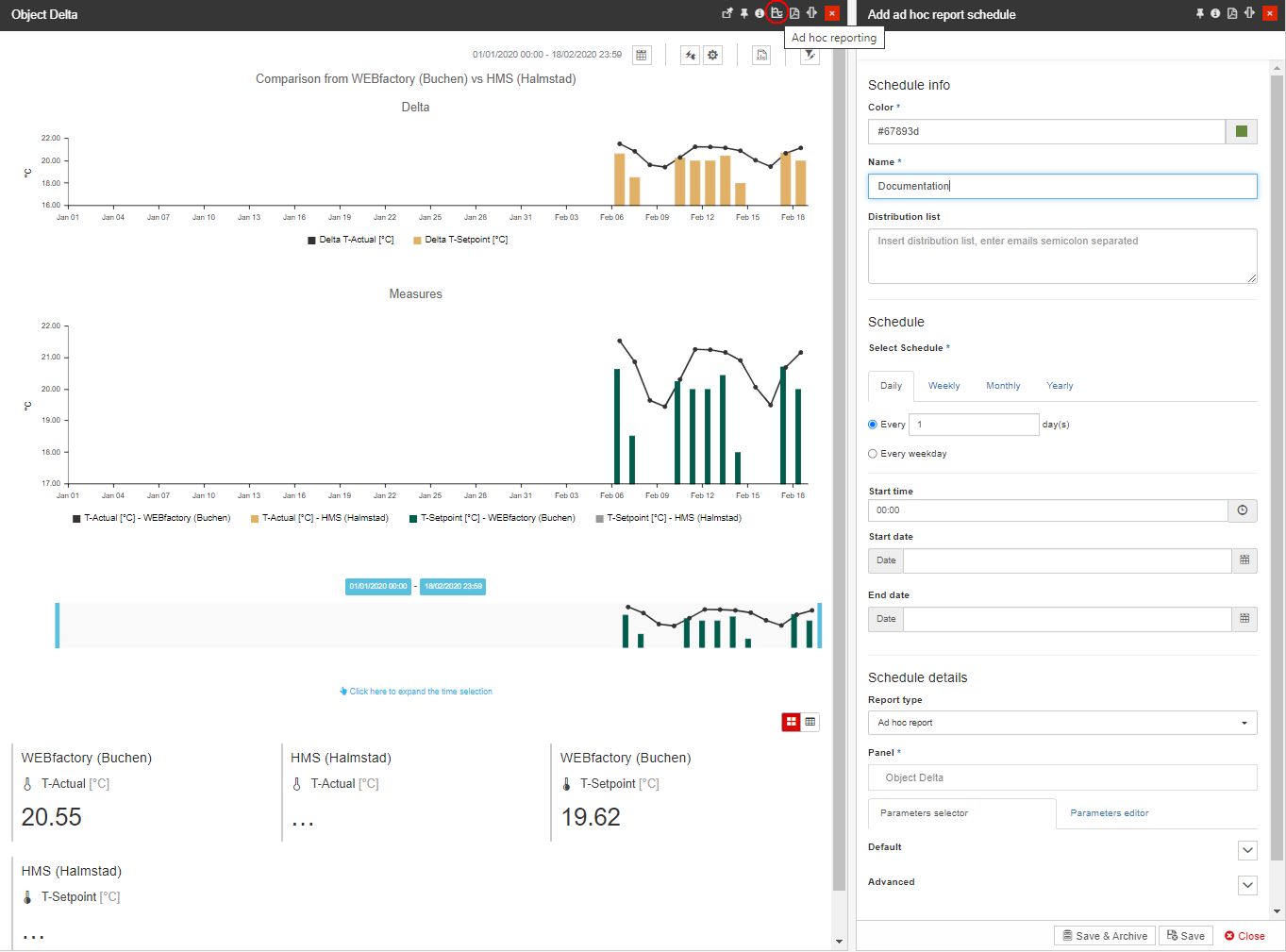Select the Every day(s) radio option
The height and width of the screenshot is (952, 1286).
click(873, 425)
